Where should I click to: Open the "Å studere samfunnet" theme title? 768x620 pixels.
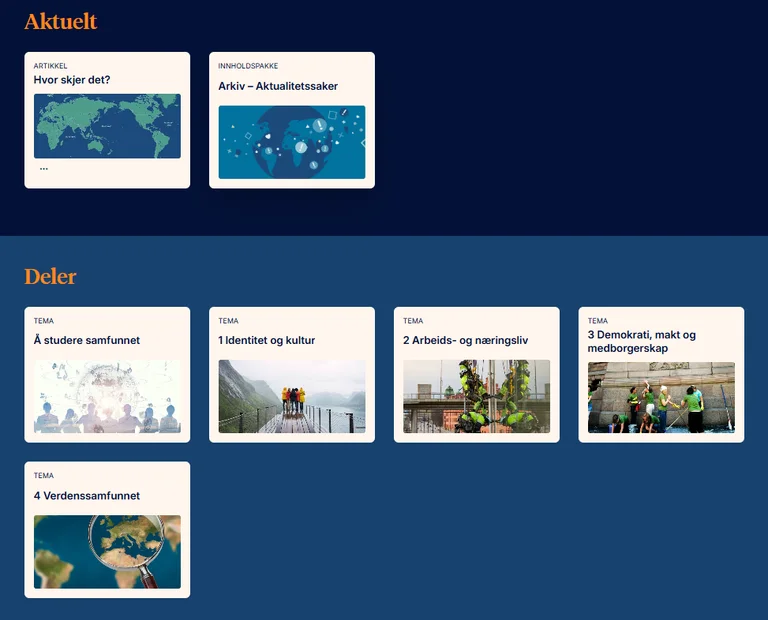(87, 340)
